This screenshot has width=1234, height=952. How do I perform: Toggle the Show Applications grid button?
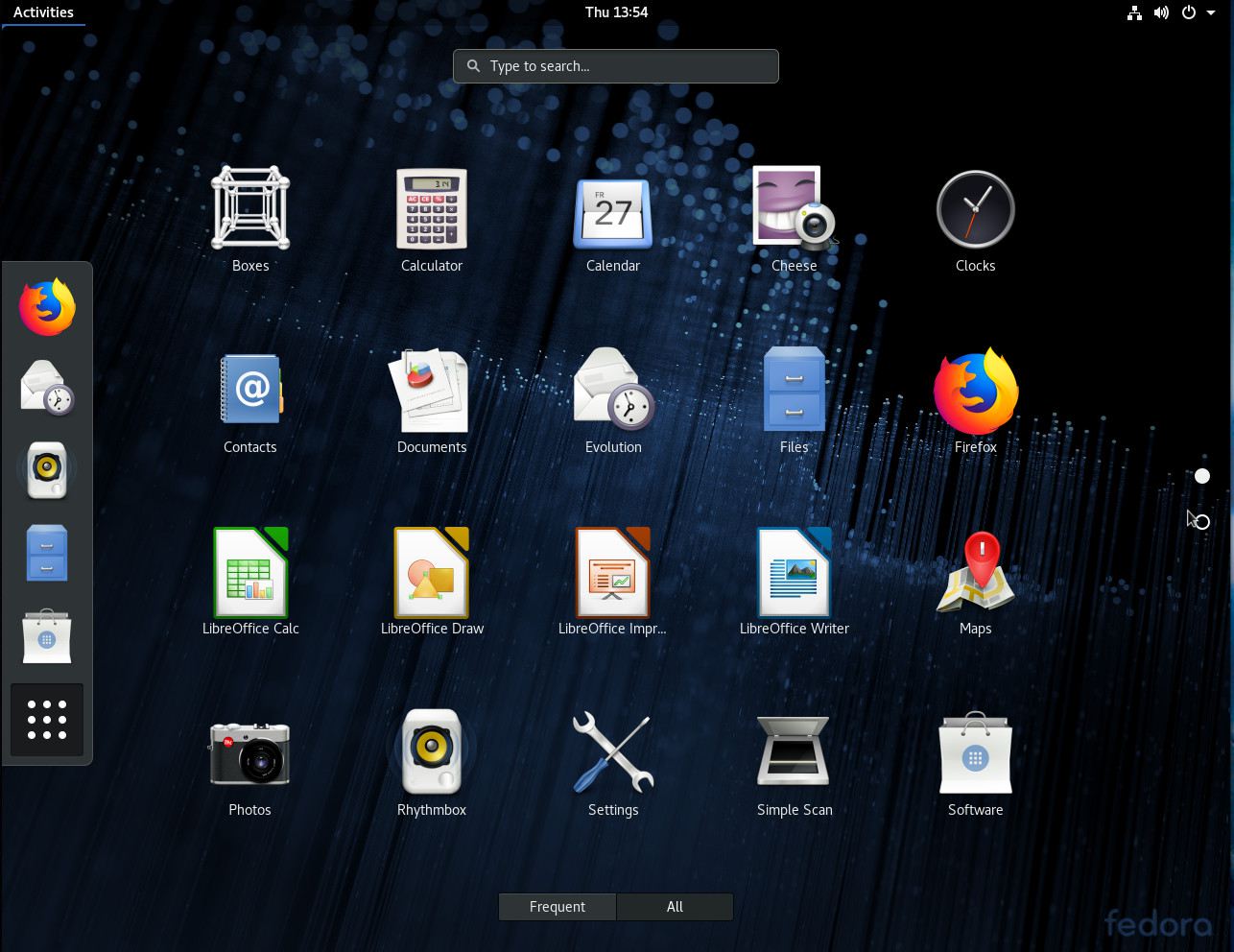coord(47,720)
